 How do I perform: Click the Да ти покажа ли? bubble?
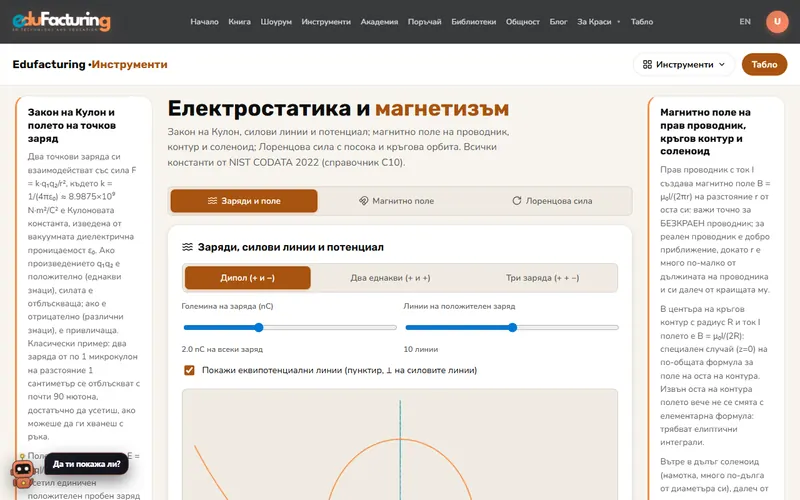click(86, 464)
